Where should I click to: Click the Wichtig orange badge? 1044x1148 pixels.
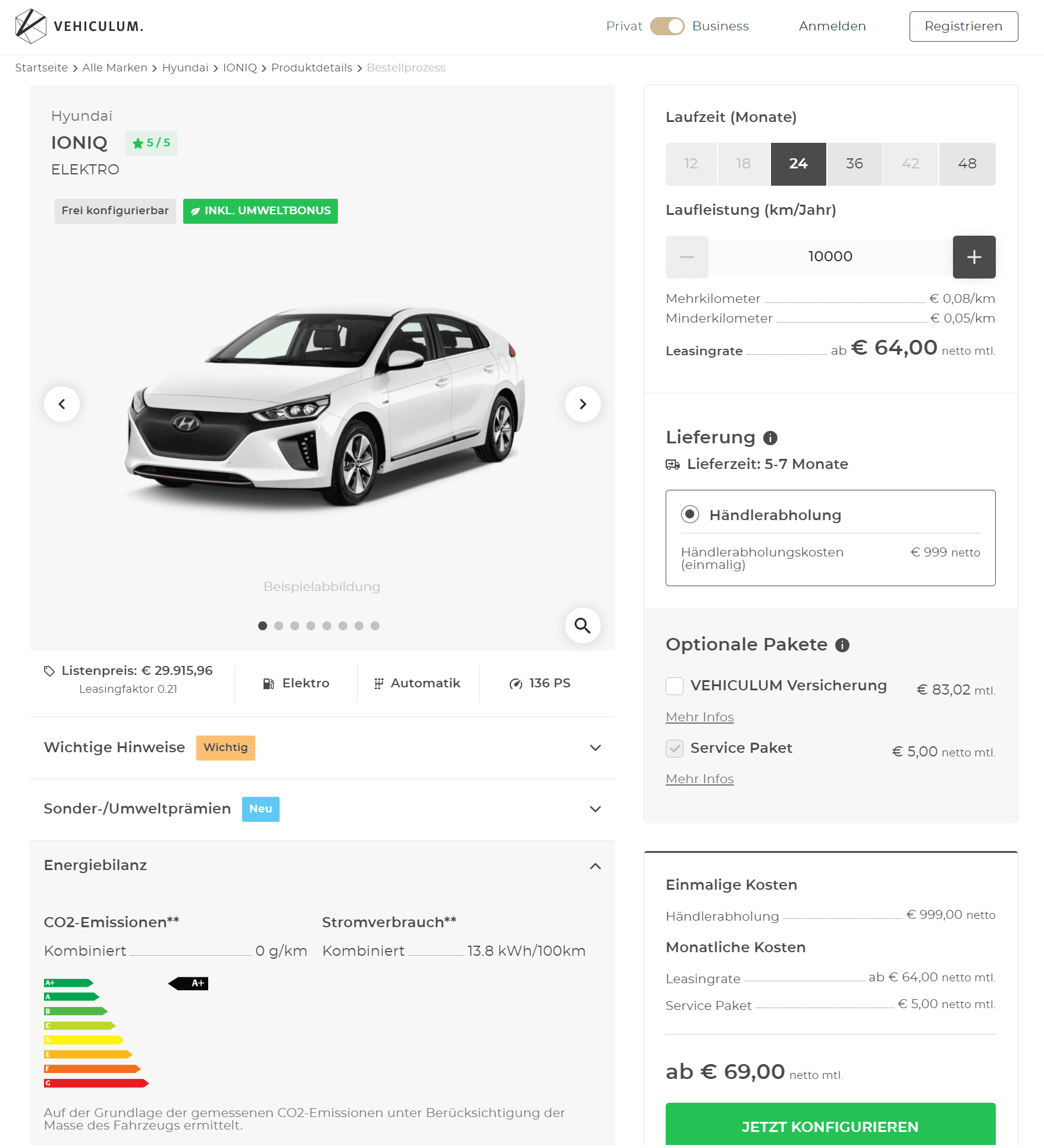[225, 748]
